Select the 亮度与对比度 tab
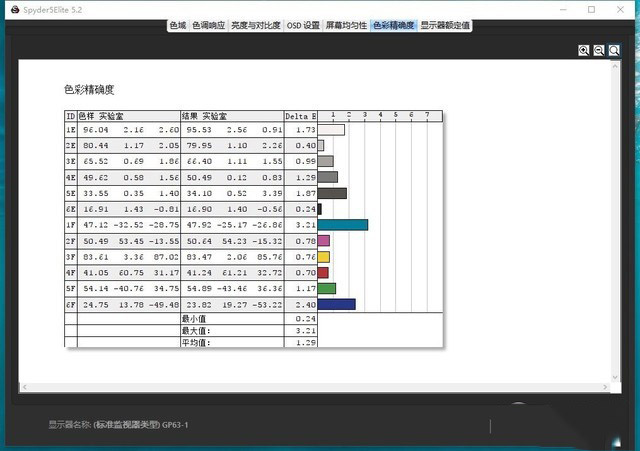The width and height of the screenshot is (640, 451). tap(255, 25)
